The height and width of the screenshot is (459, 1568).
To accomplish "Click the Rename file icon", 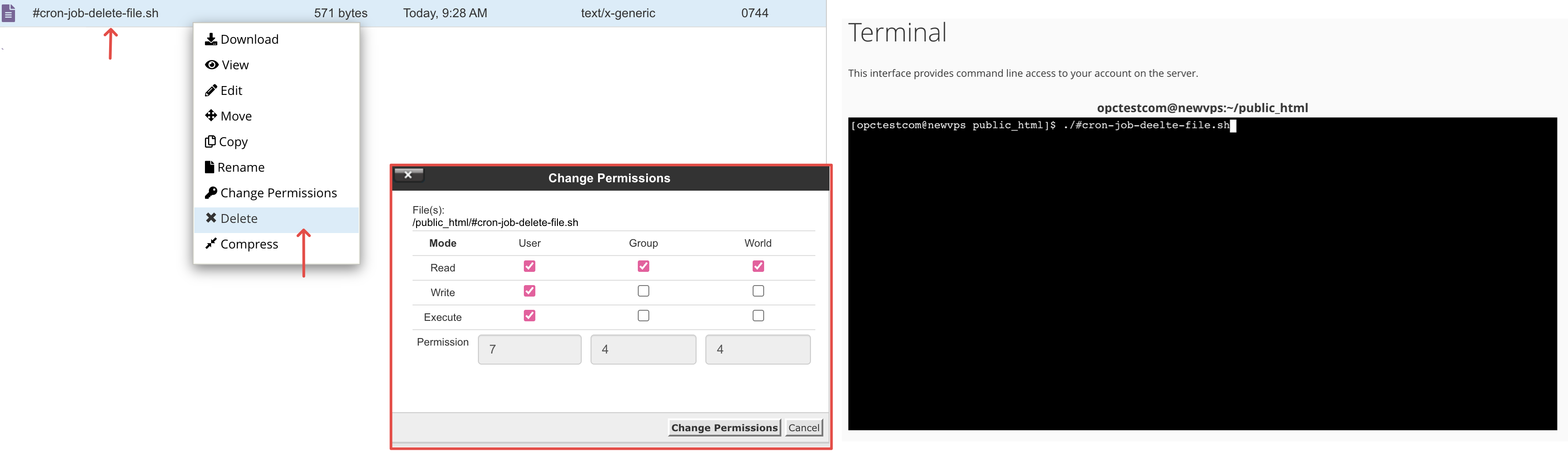I will pyautogui.click(x=209, y=167).
